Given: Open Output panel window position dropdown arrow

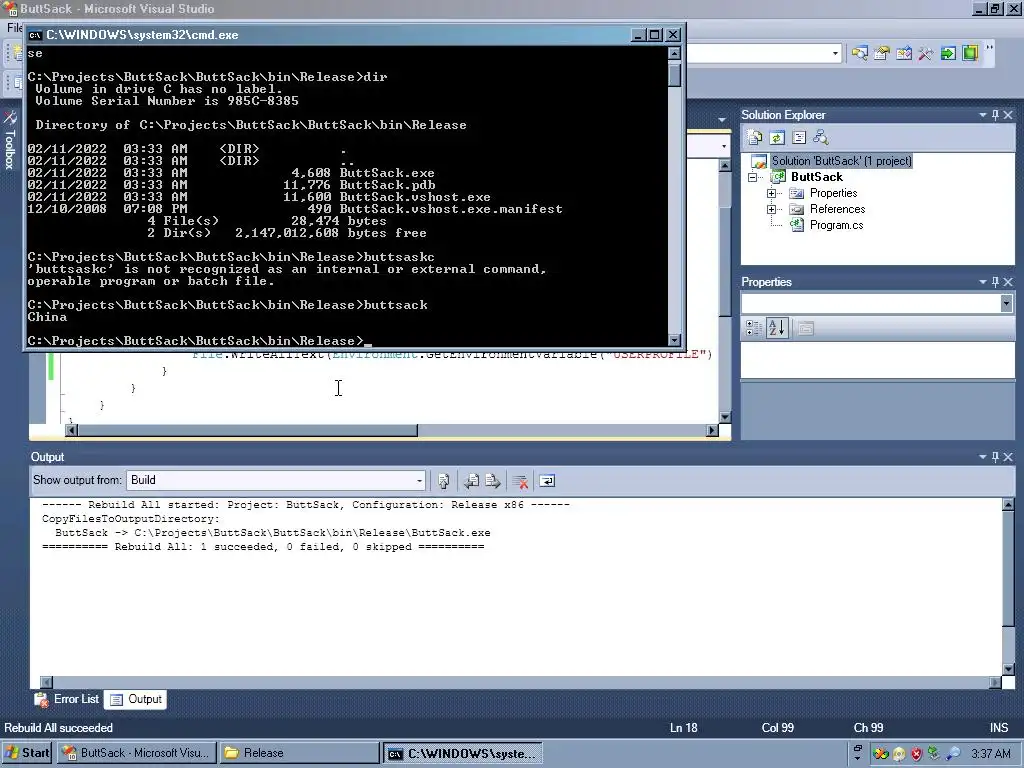Looking at the screenshot, I should 982,457.
